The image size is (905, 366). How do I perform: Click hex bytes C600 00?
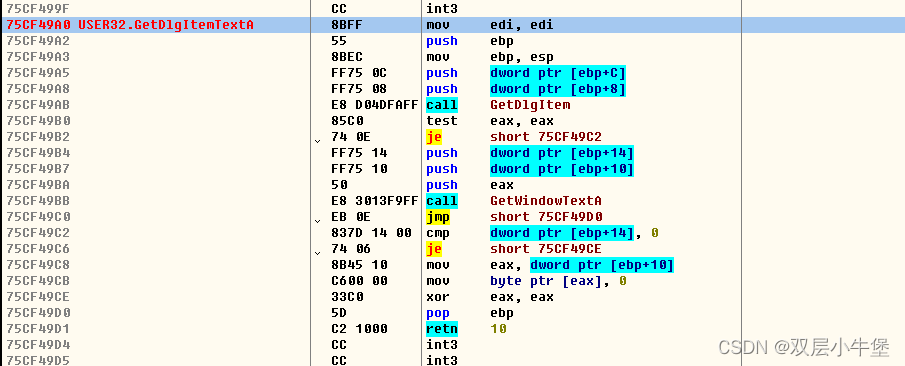click(359, 281)
